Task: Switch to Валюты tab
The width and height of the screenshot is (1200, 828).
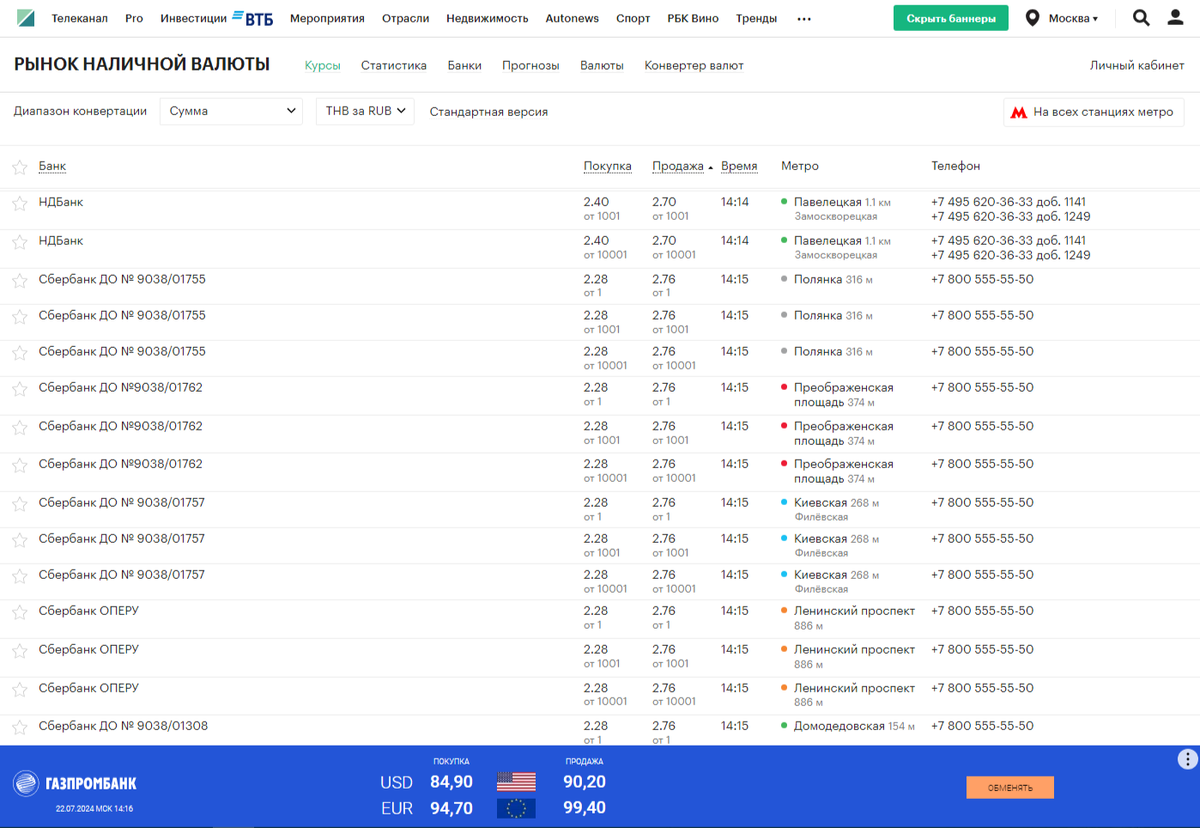Action: pyautogui.click(x=602, y=65)
